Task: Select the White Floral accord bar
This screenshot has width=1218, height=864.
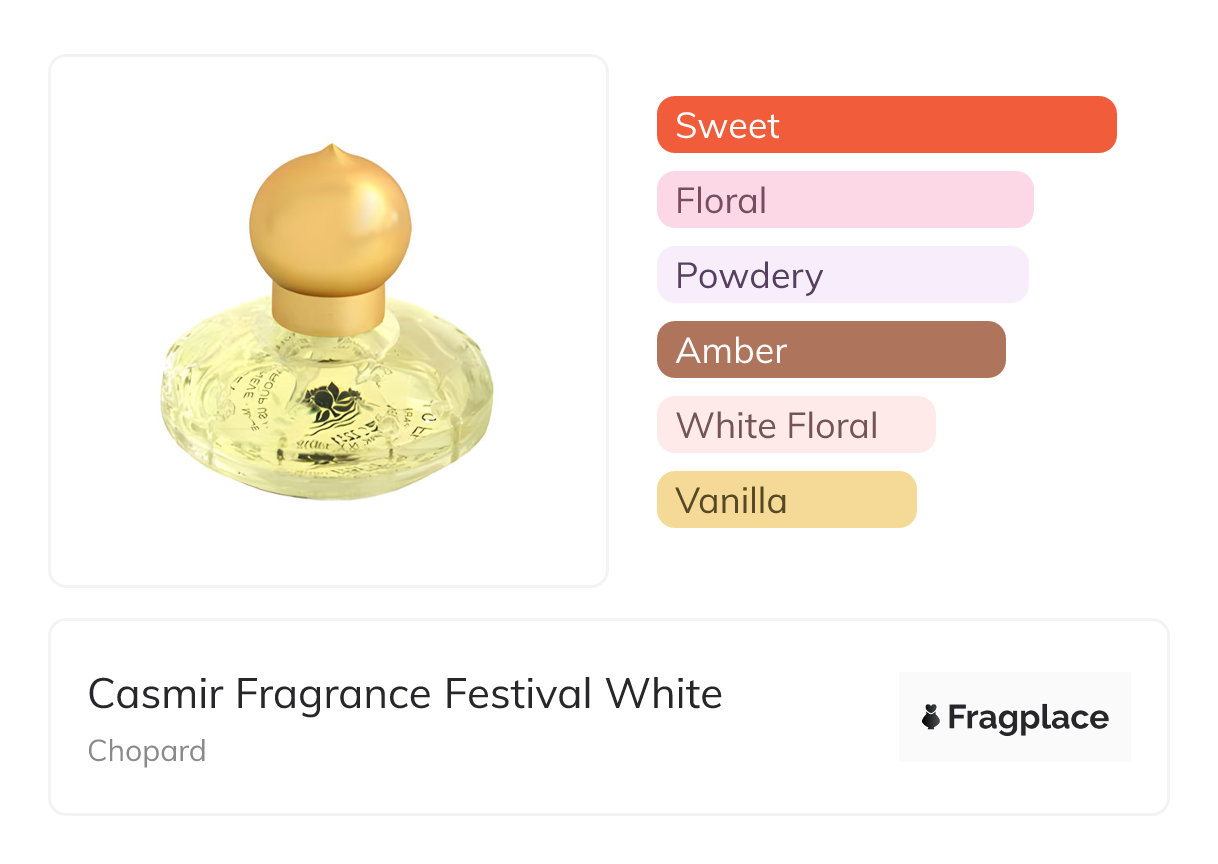Action: (795, 425)
